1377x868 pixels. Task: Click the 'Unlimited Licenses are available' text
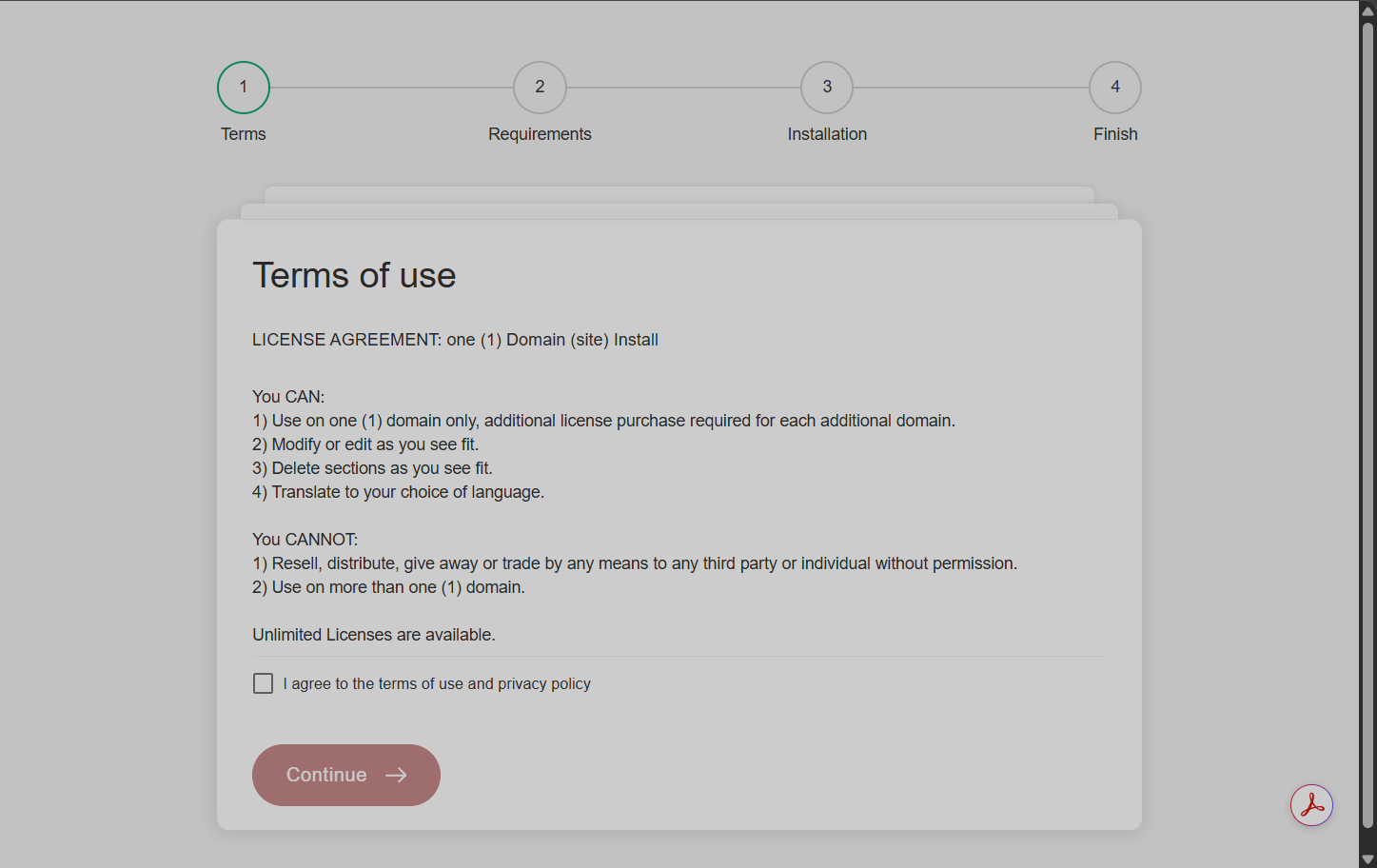373,635
